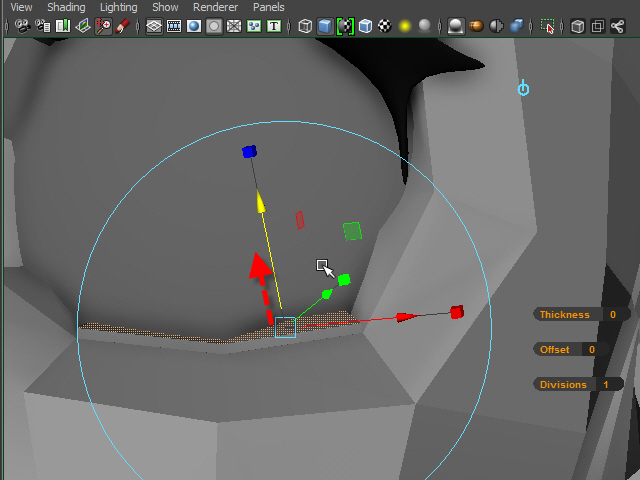Enable Wireframe on Shaded icon
Viewport: 640px width, 480px height.
pos(365,27)
